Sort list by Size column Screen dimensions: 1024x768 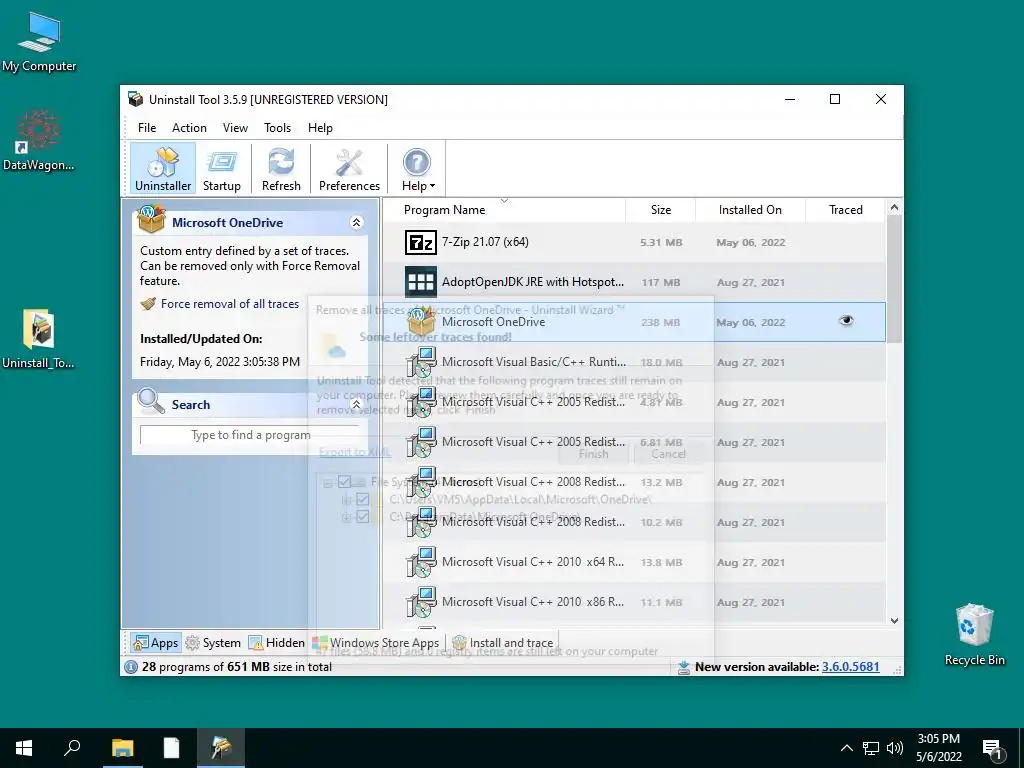[x=661, y=210]
